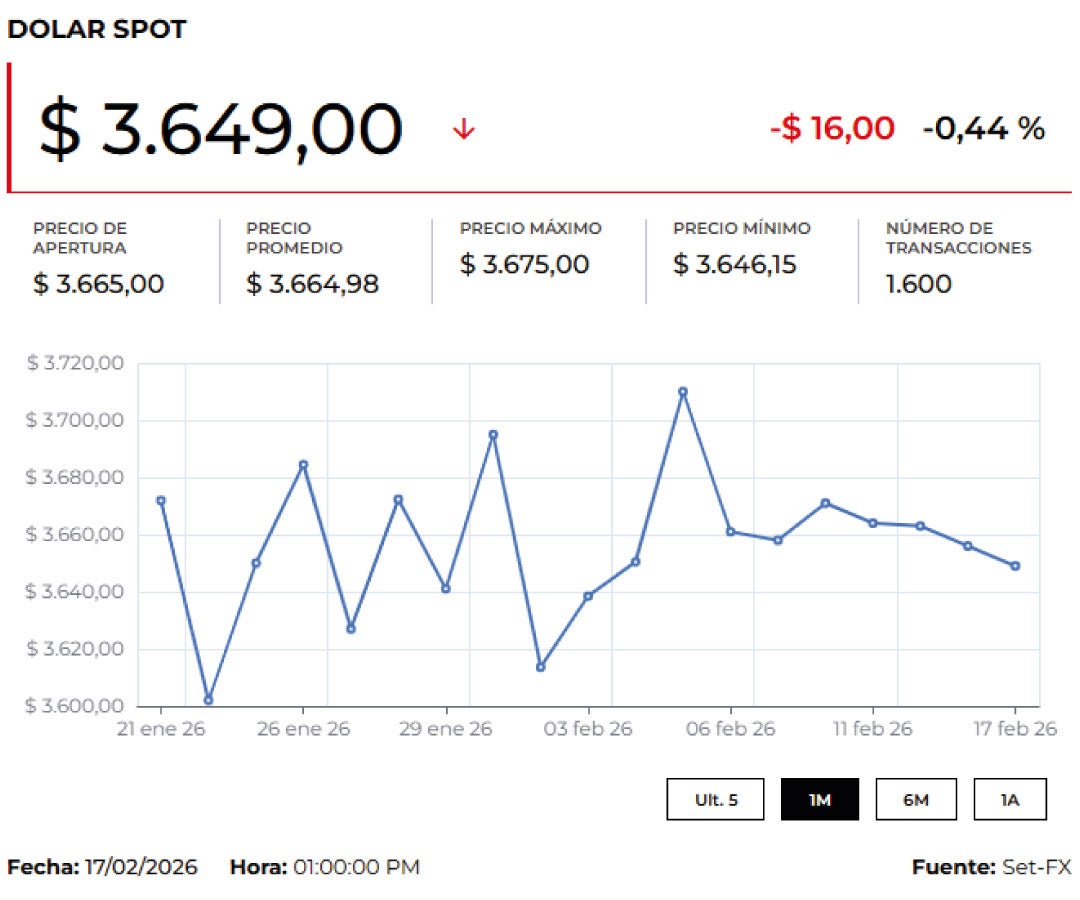Select the opening price $ 3.665,00
The width and height of the screenshot is (1080, 900).
(98, 284)
